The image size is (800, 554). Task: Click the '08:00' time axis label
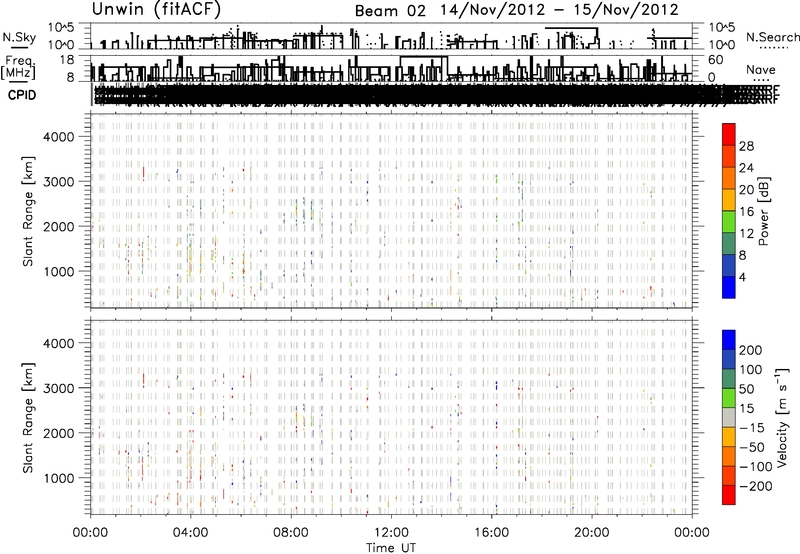click(x=290, y=533)
